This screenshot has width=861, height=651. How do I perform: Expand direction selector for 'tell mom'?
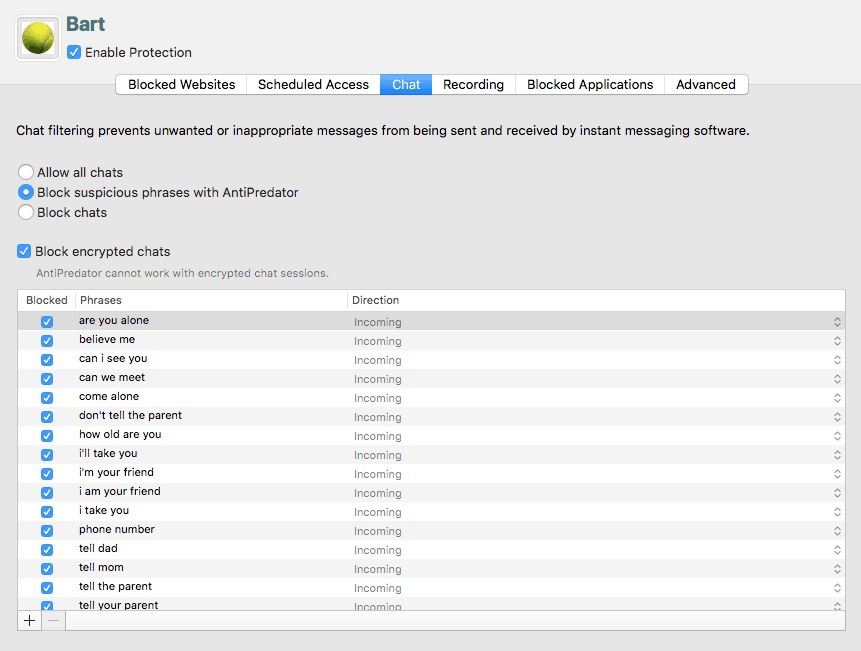click(x=836, y=569)
